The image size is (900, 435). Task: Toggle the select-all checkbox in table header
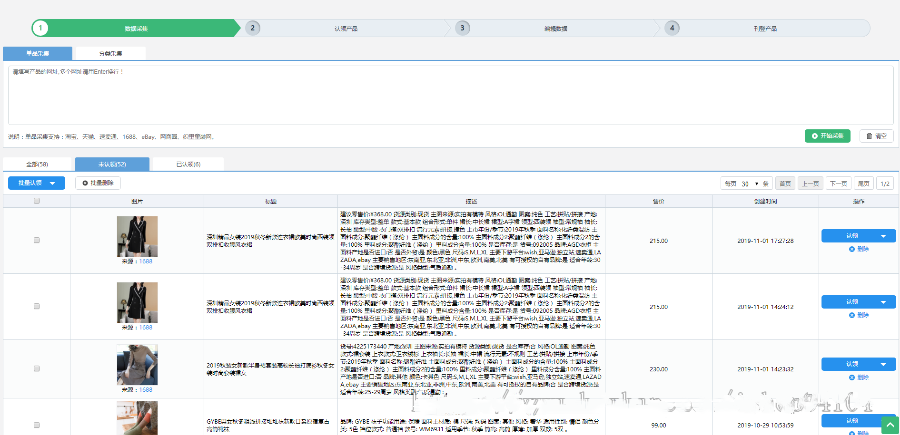37,201
